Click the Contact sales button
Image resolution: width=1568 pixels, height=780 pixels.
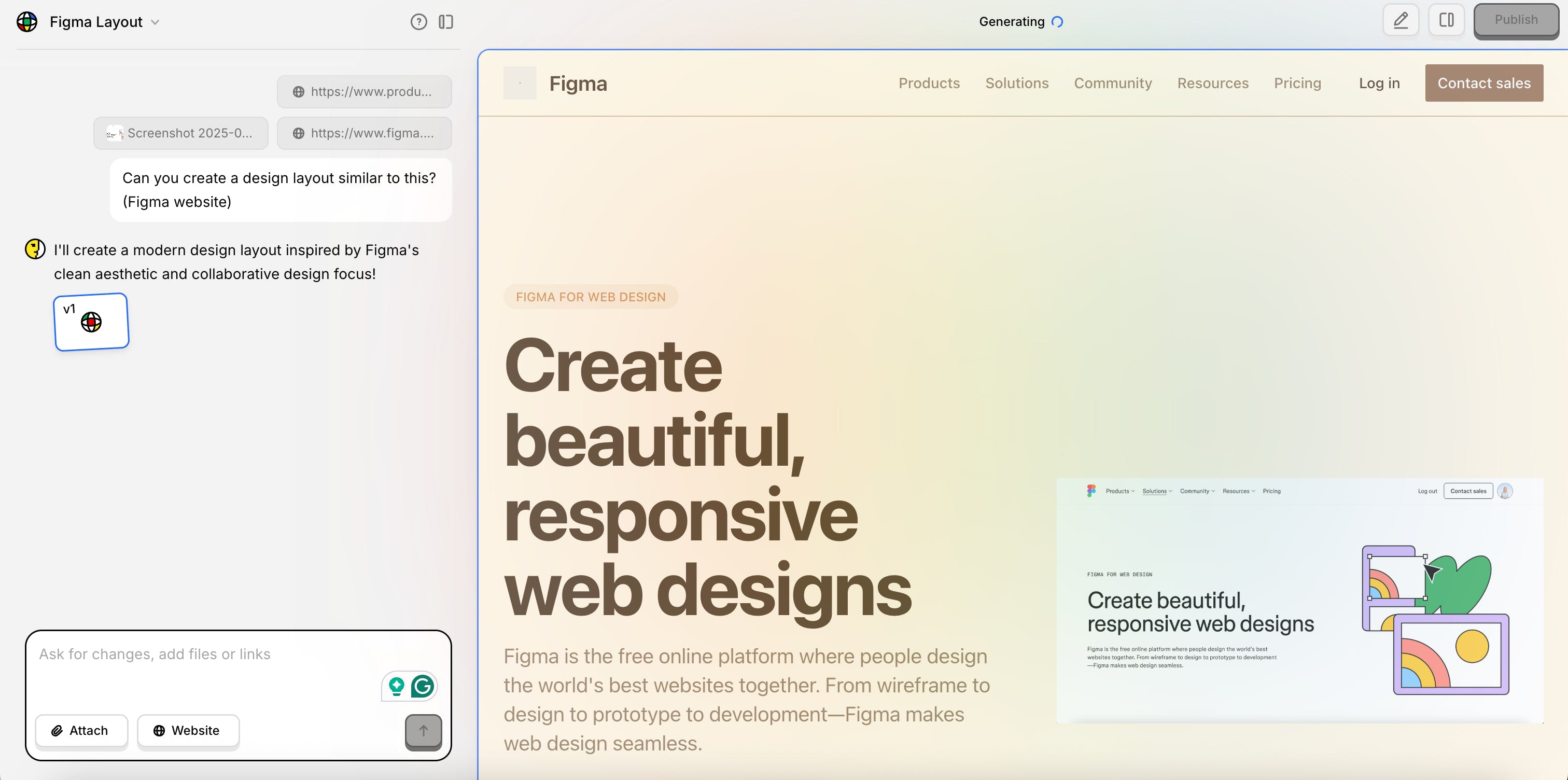(x=1484, y=83)
